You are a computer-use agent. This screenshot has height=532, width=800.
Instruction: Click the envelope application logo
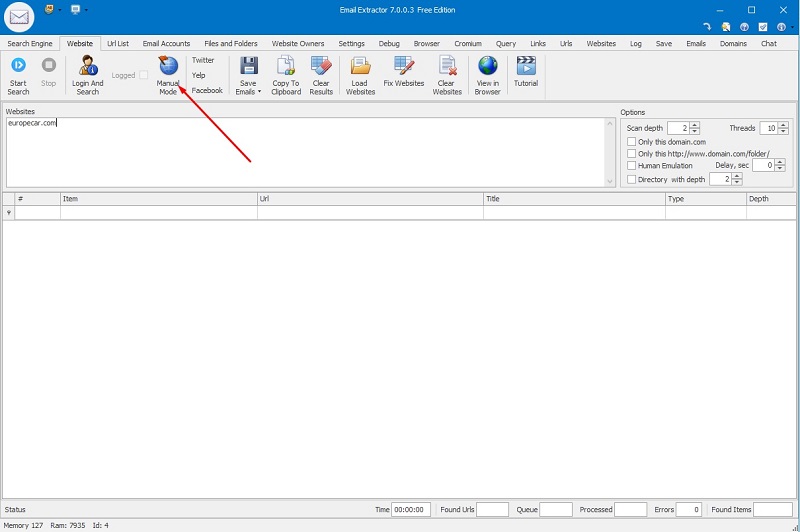coord(19,17)
